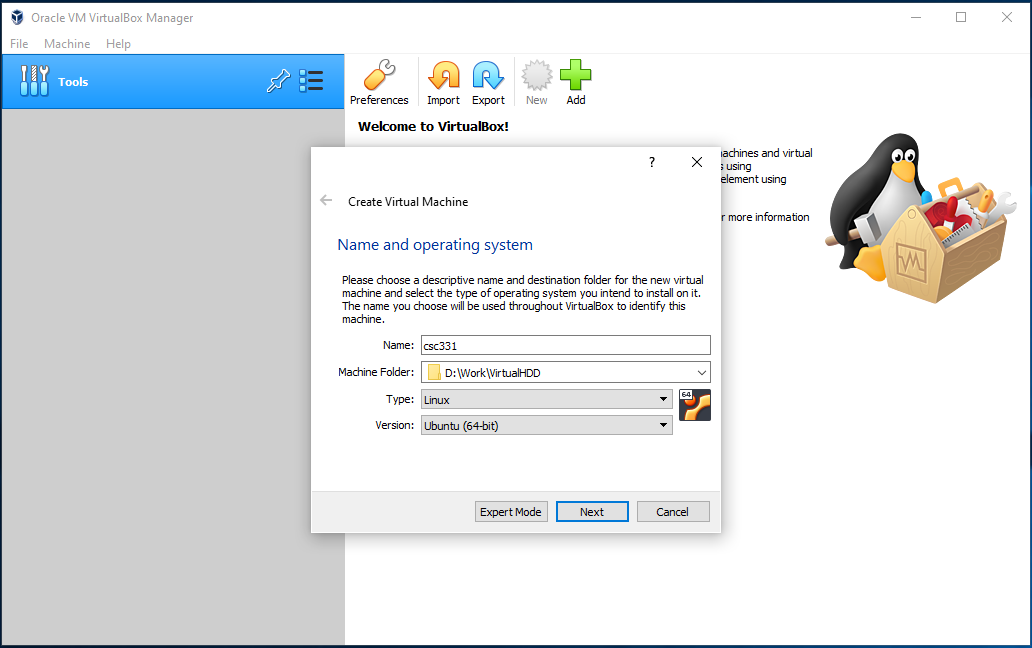Click the Export appliance icon
Viewport: 1032px width, 648px height.
488,83
